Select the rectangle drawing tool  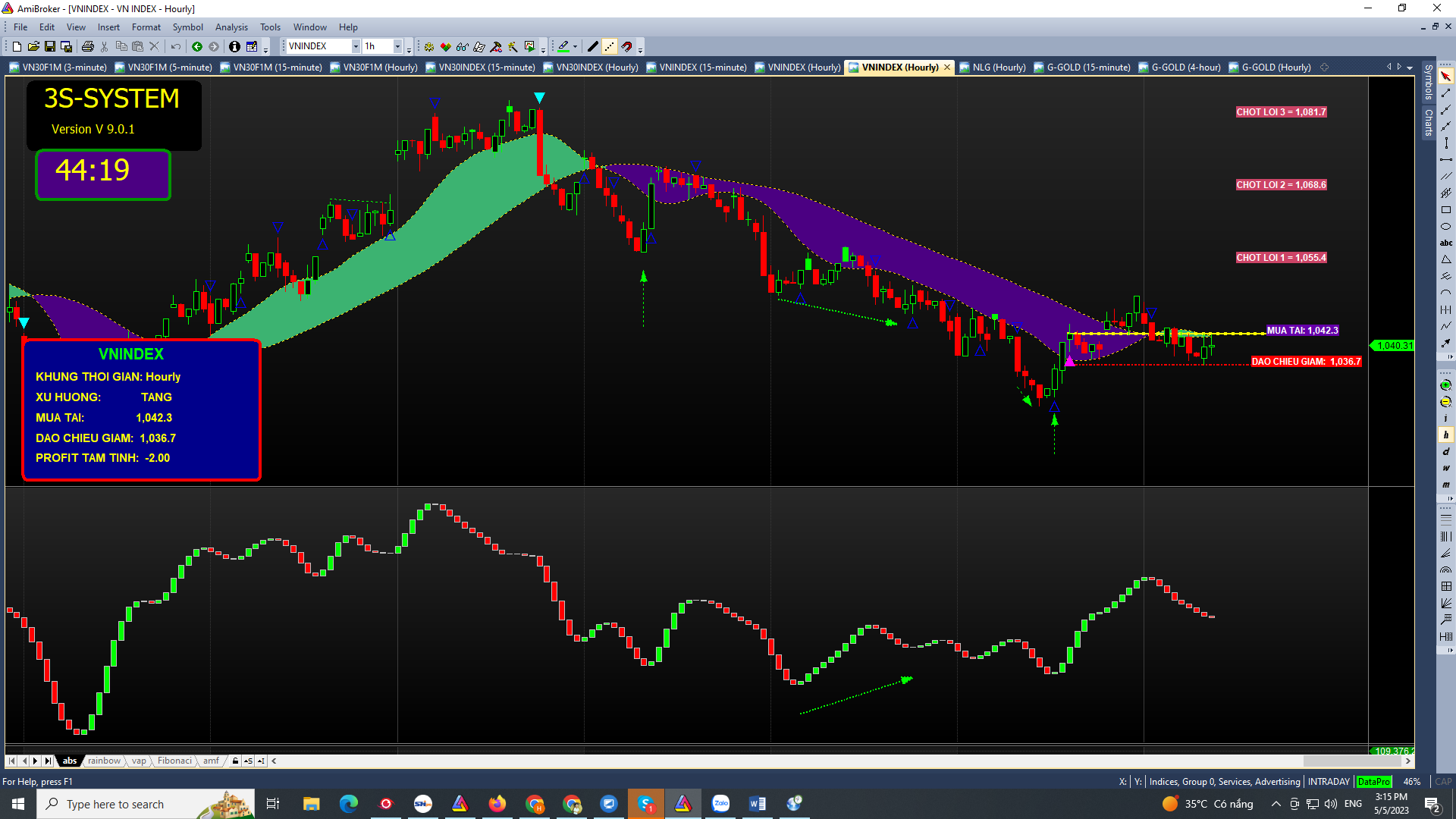[1446, 210]
